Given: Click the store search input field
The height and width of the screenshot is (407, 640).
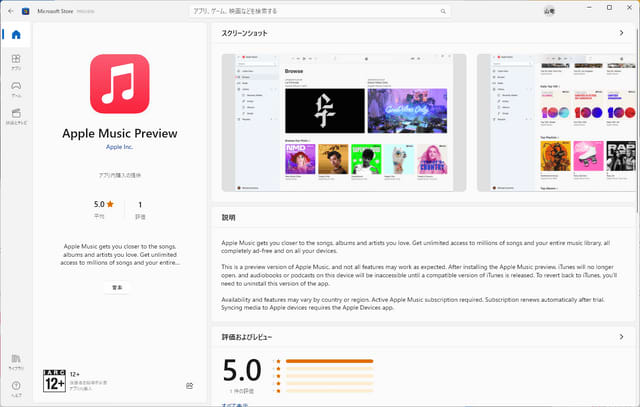Looking at the screenshot, I should [x=320, y=11].
